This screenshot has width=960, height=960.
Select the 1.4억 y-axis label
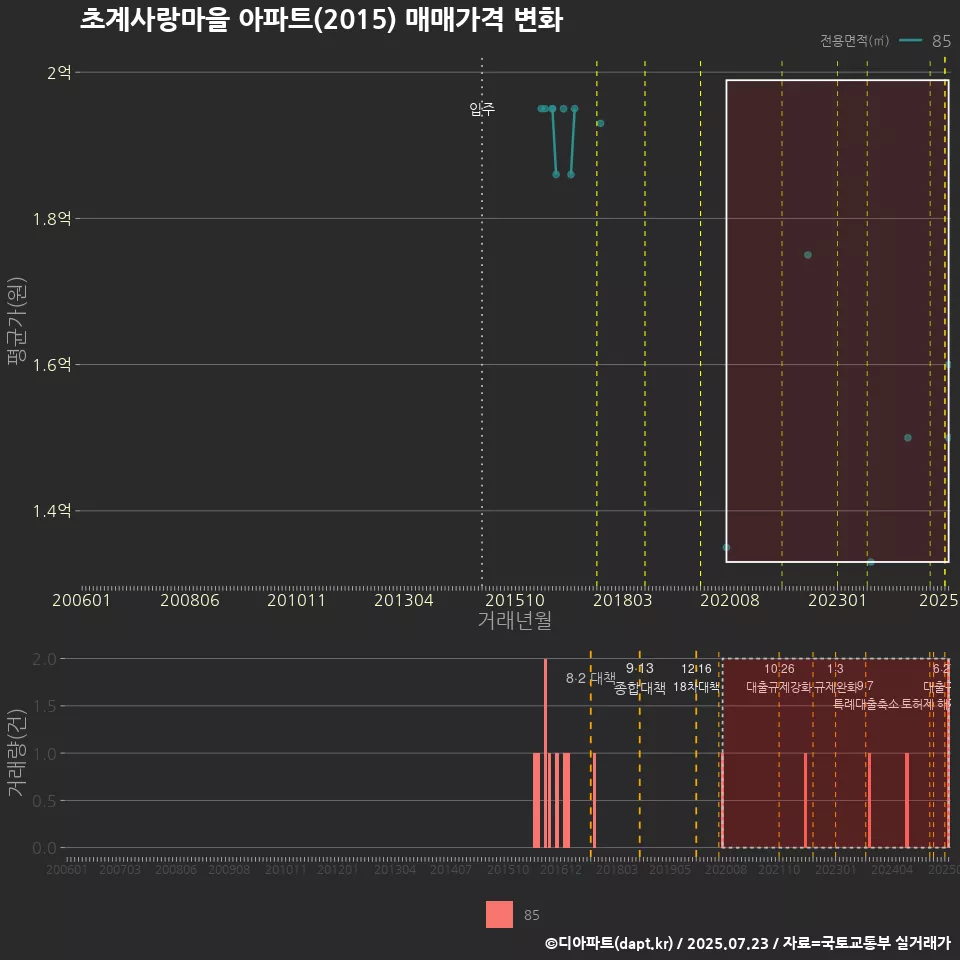coord(52,511)
